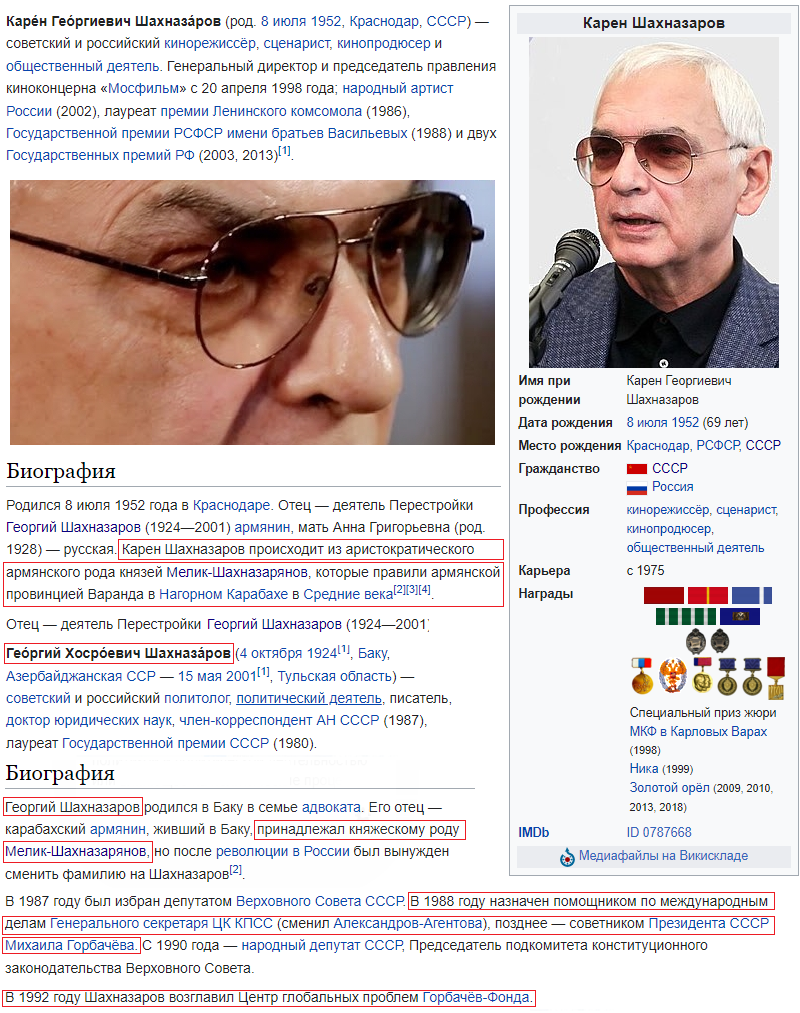The image size is (800, 1013).
Task: Open the МКФ в Карловых Варах link
Action: 698,732
